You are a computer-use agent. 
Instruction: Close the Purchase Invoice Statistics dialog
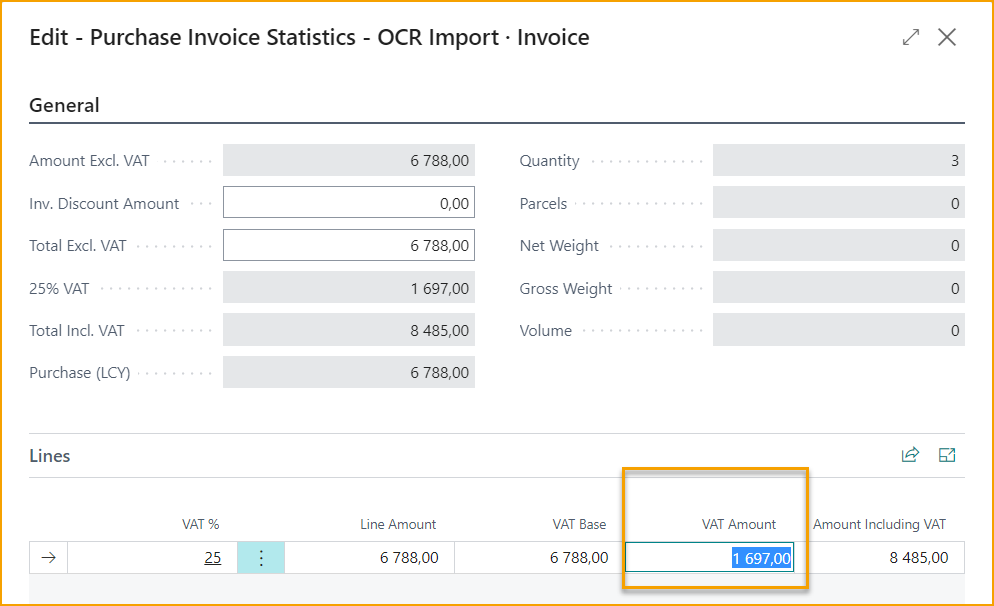click(947, 37)
